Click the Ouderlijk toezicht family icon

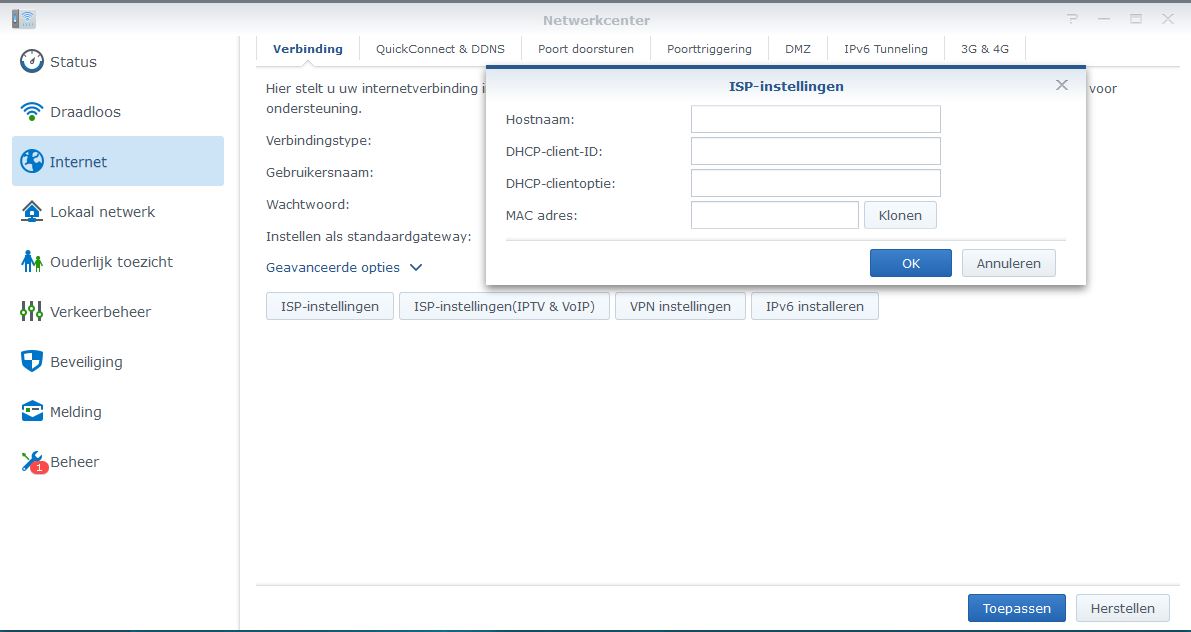pos(32,261)
